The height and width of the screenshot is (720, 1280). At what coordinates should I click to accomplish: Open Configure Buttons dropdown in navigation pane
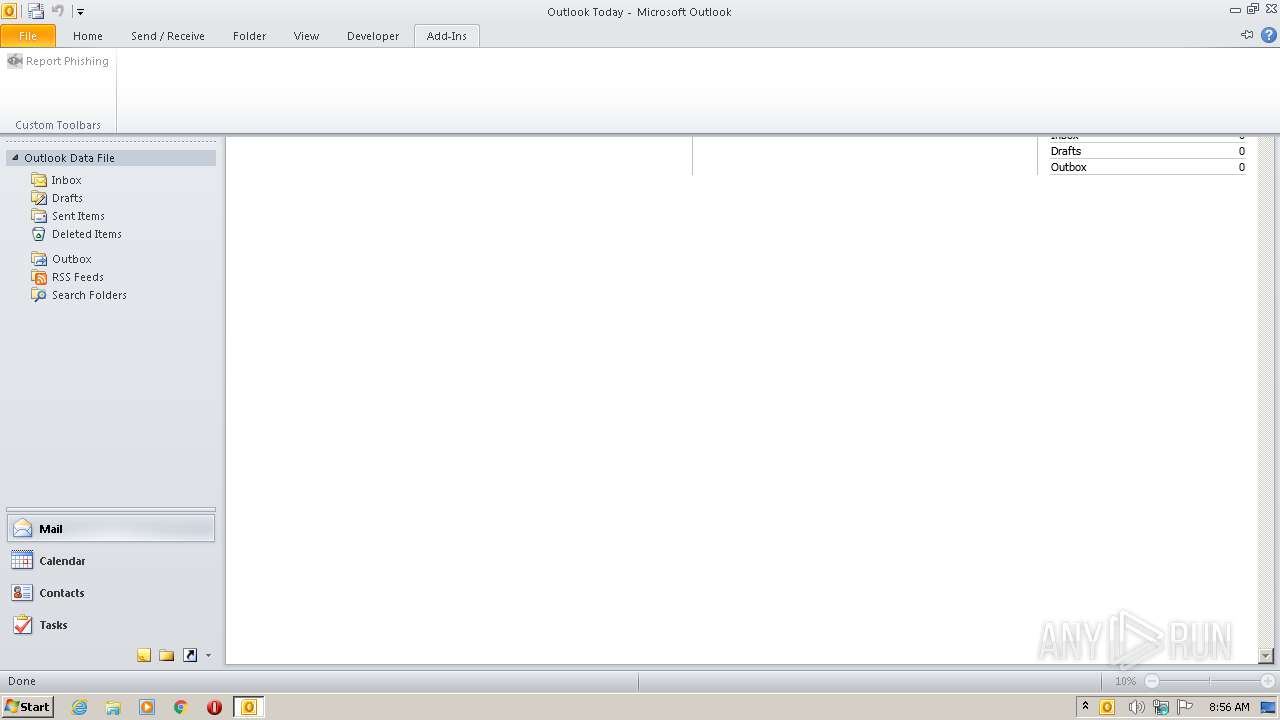(208, 656)
